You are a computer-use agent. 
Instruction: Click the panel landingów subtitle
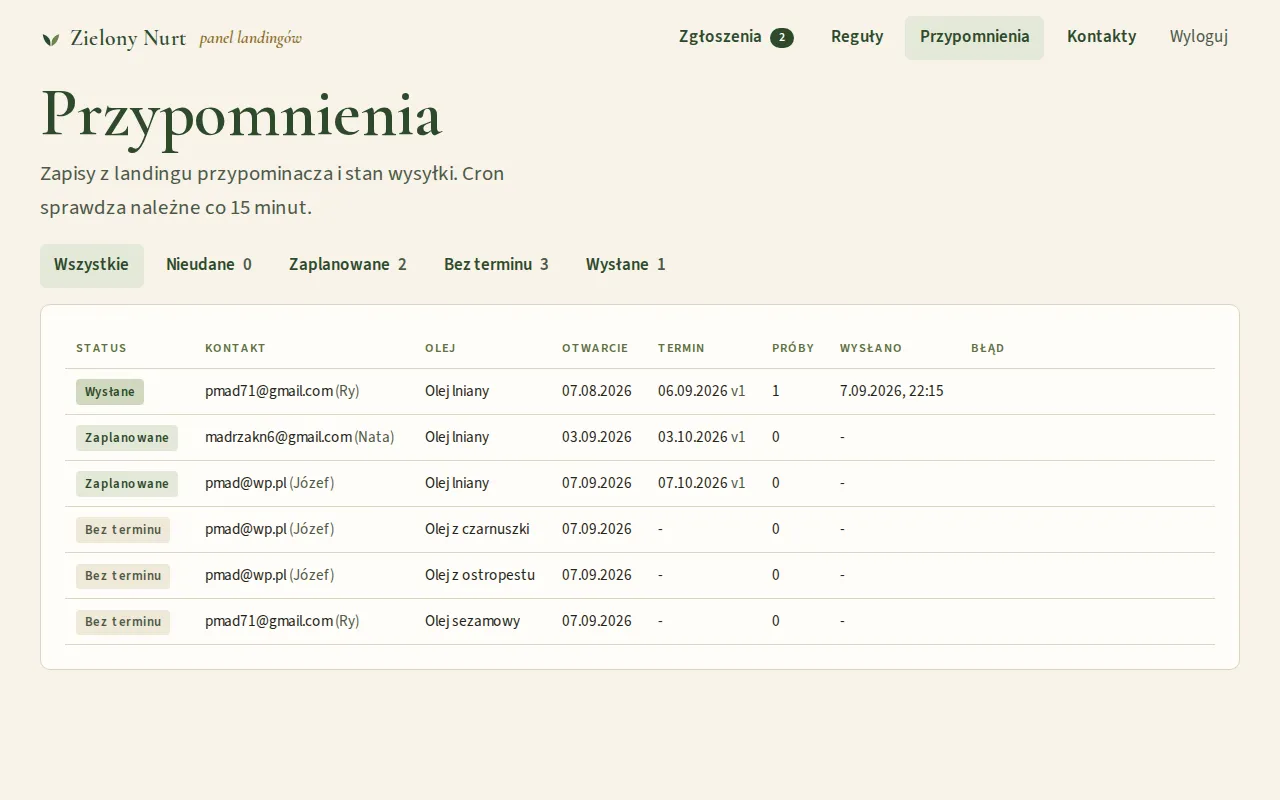[x=250, y=38]
